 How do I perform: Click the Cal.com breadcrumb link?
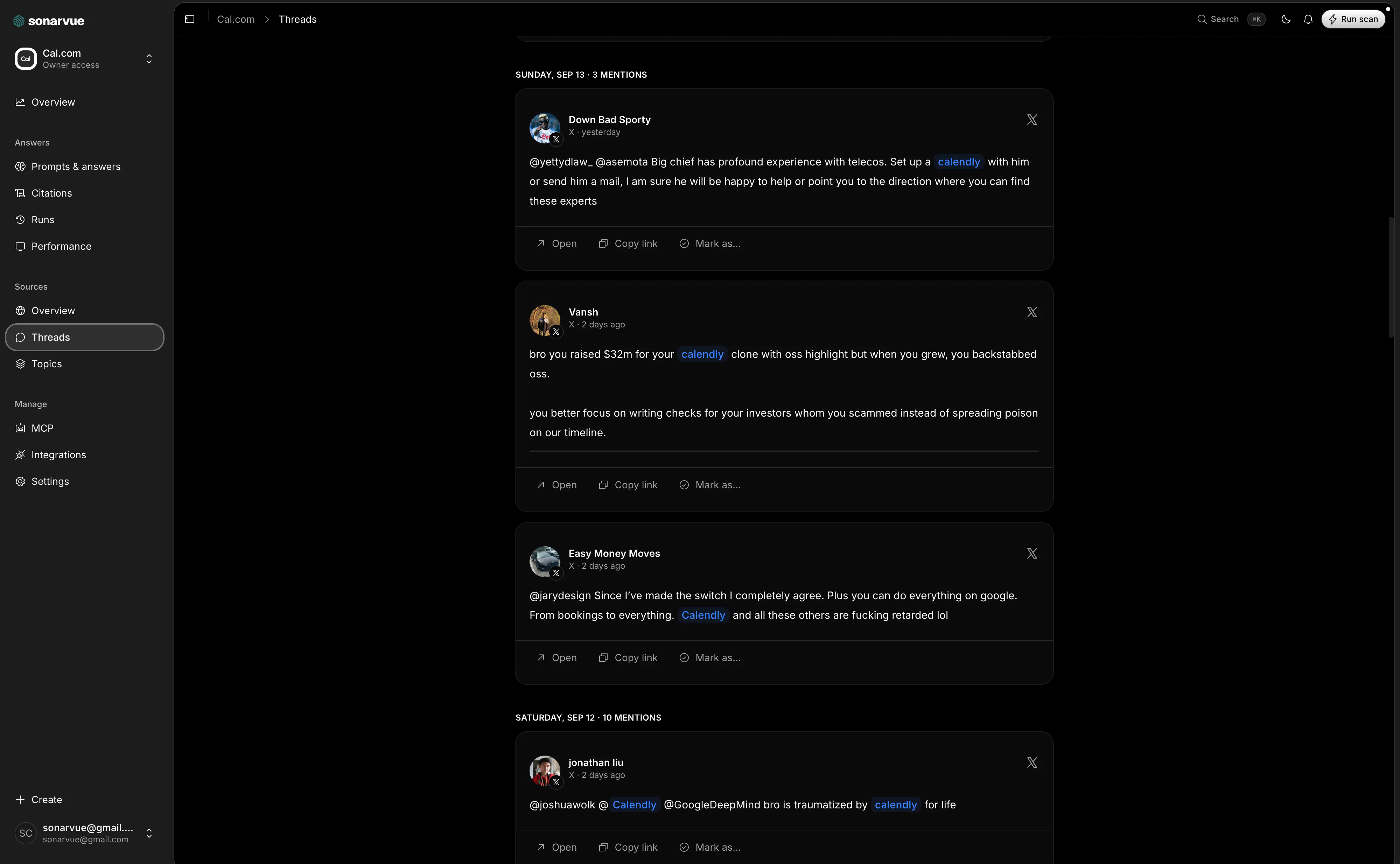coord(236,20)
